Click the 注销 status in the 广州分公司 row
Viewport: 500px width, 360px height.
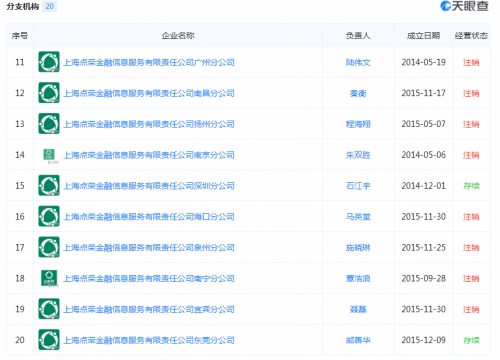pos(471,62)
